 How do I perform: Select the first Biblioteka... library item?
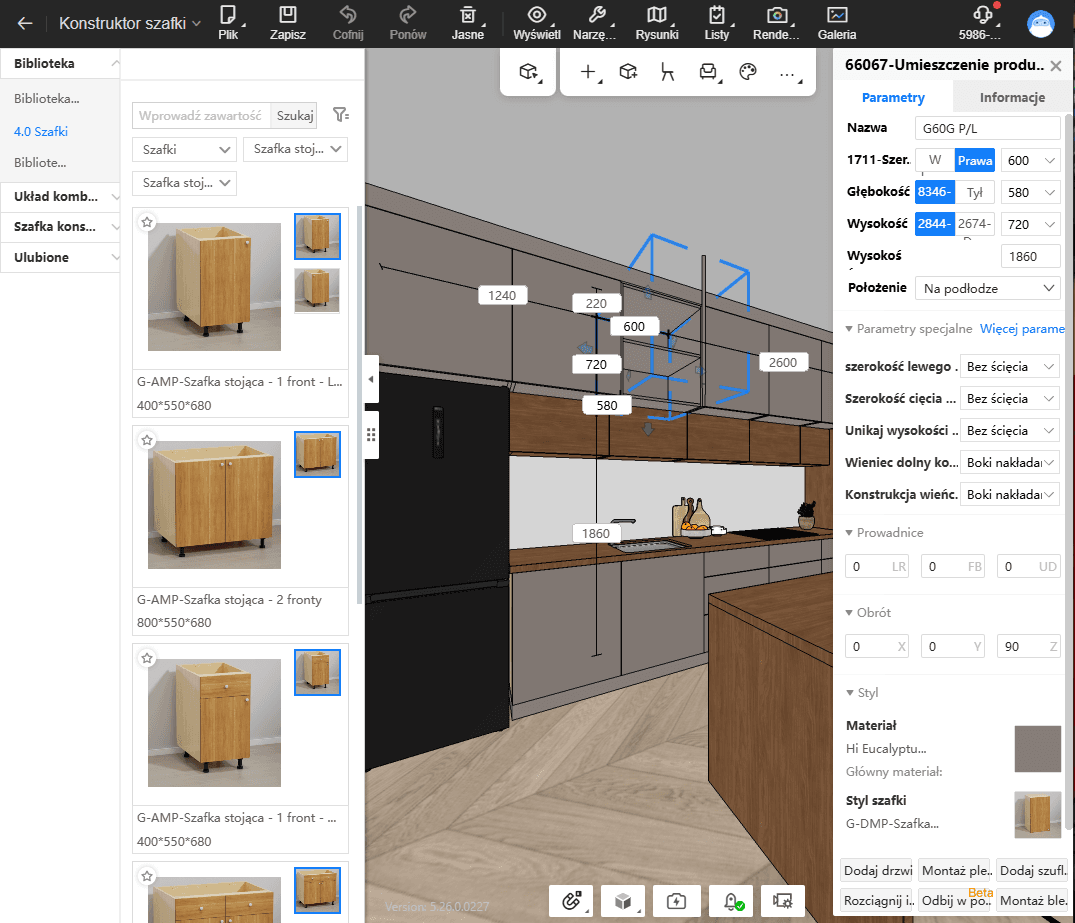click(x=47, y=99)
